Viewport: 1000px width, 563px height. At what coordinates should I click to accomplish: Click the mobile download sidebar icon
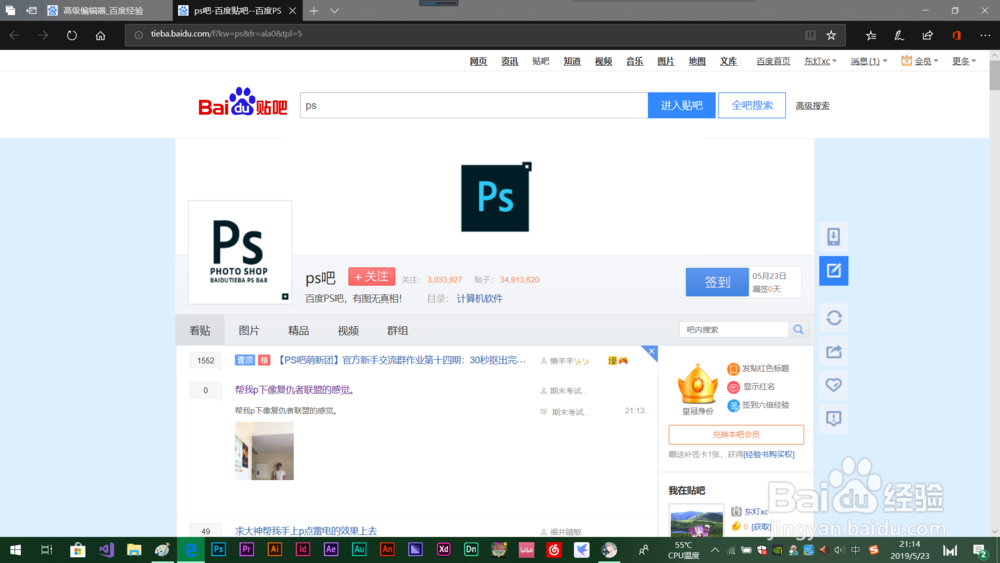834,237
